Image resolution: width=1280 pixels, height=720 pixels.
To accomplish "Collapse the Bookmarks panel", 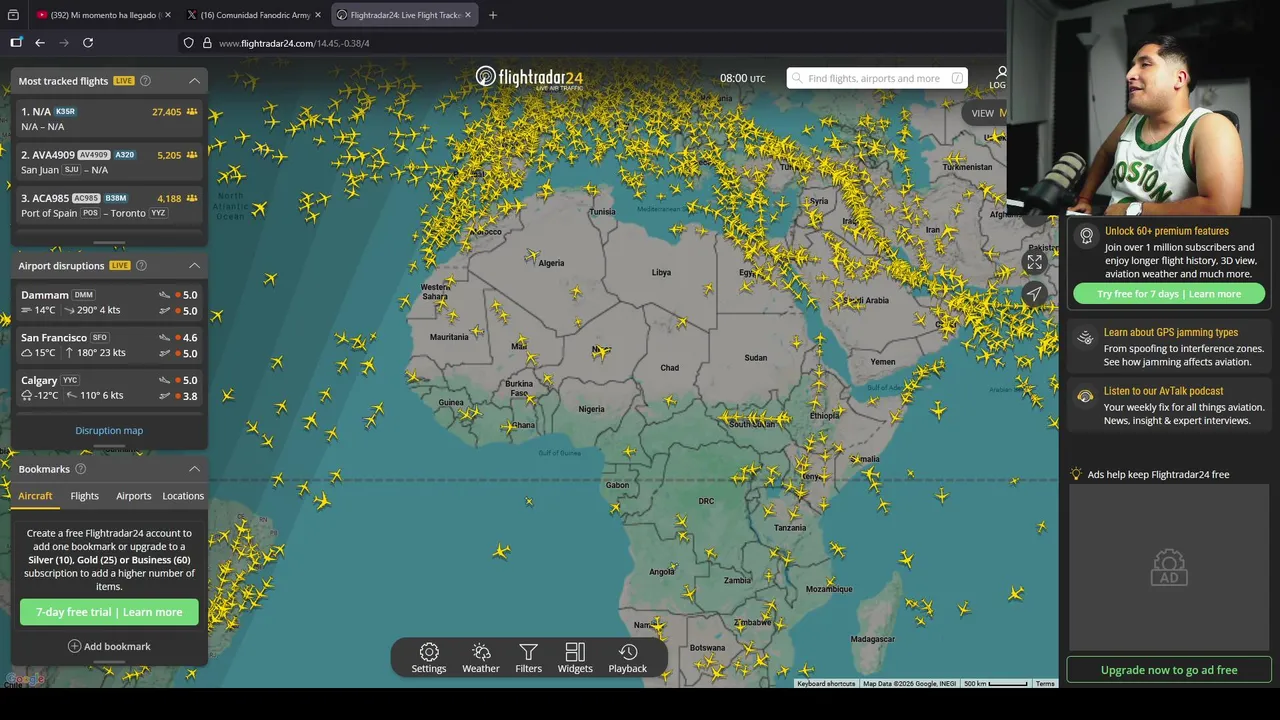I will click(x=194, y=469).
